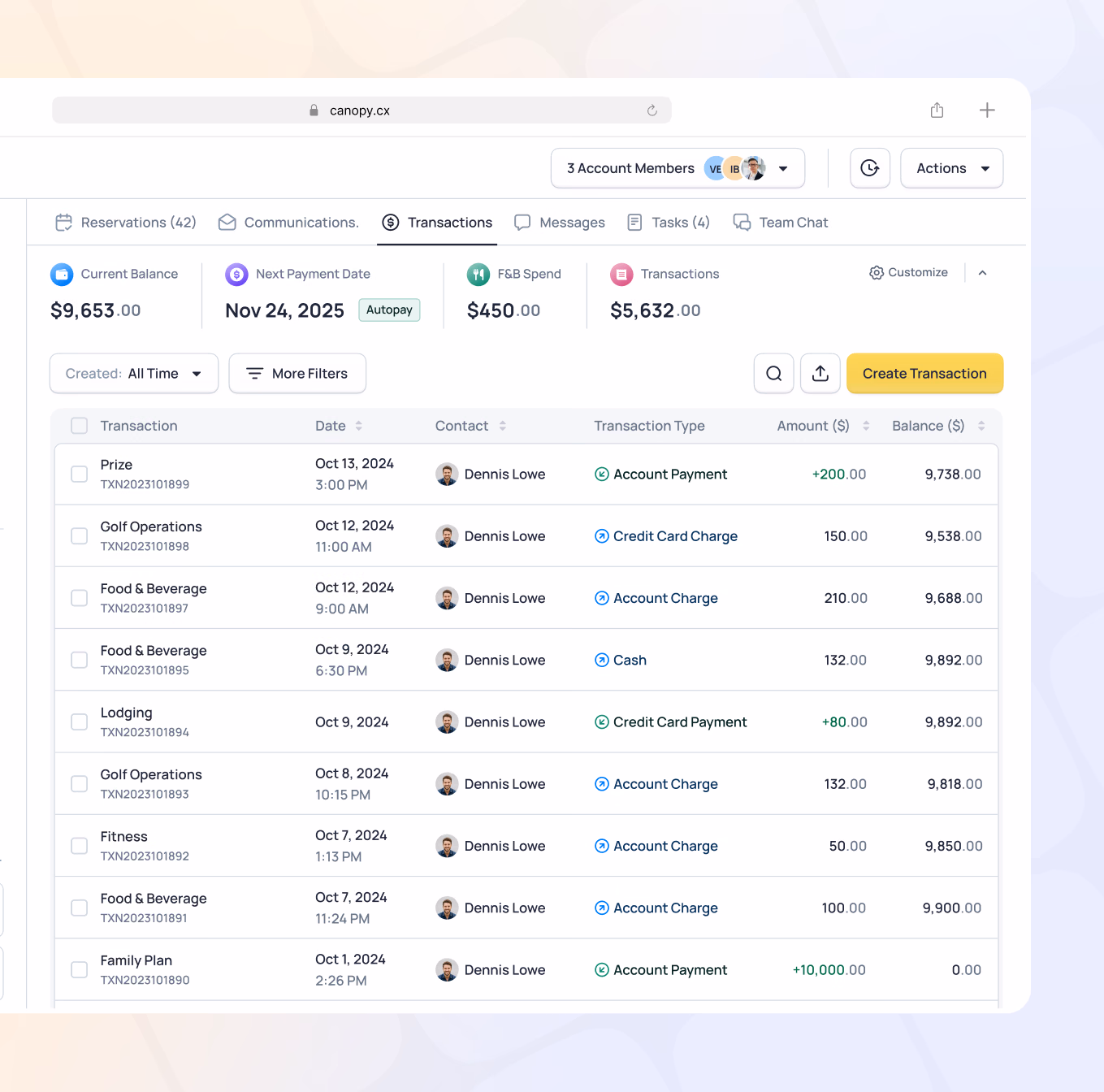Click the VE member avatar
This screenshot has height=1092, width=1104.
[715, 168]
